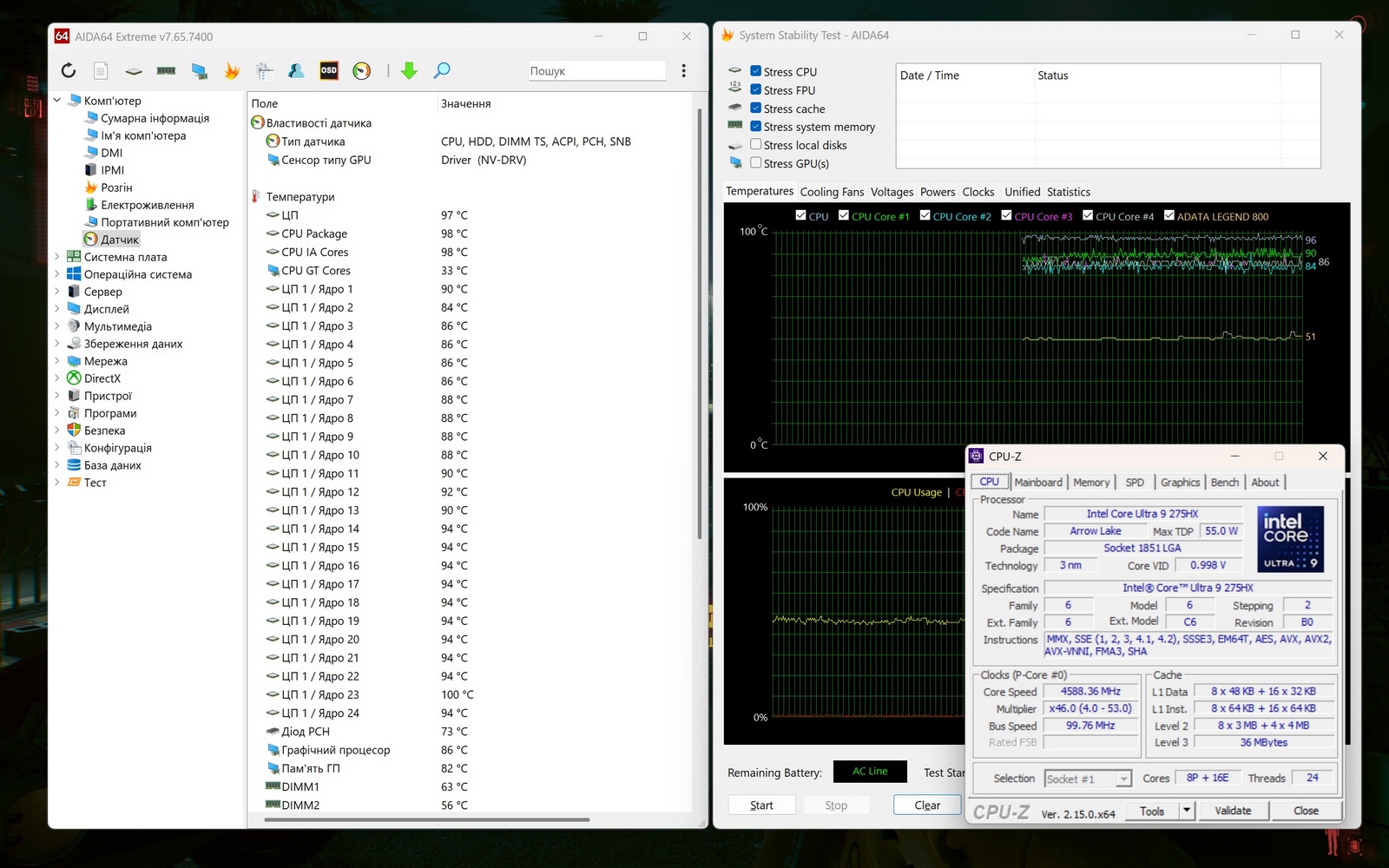Viewport: 1389px width, 868px height.
Task: Toggle the CPU Core #1 graph checkbox
Action: pyautogui.click(x=844, y=215)
